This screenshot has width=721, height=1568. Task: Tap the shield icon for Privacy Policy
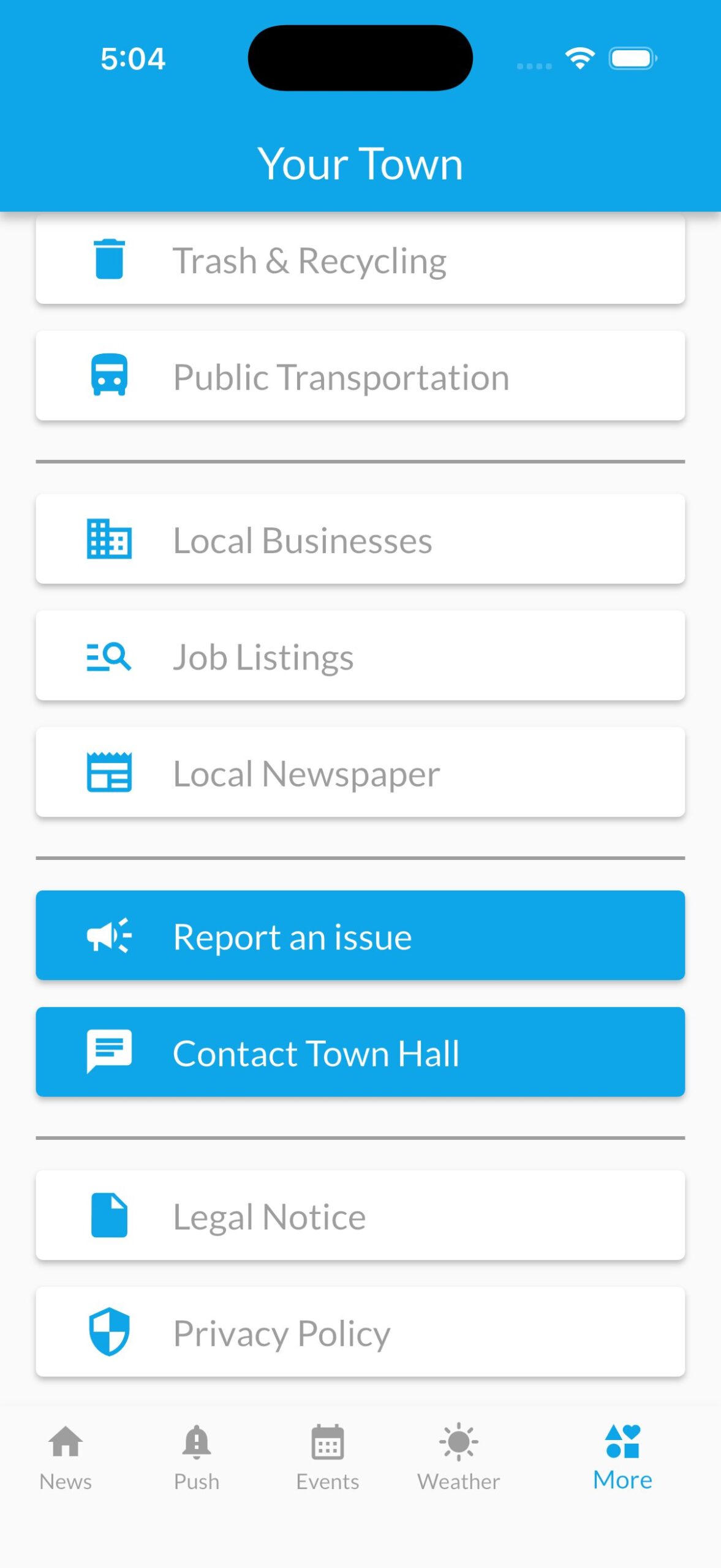(x=109, y=1332)
